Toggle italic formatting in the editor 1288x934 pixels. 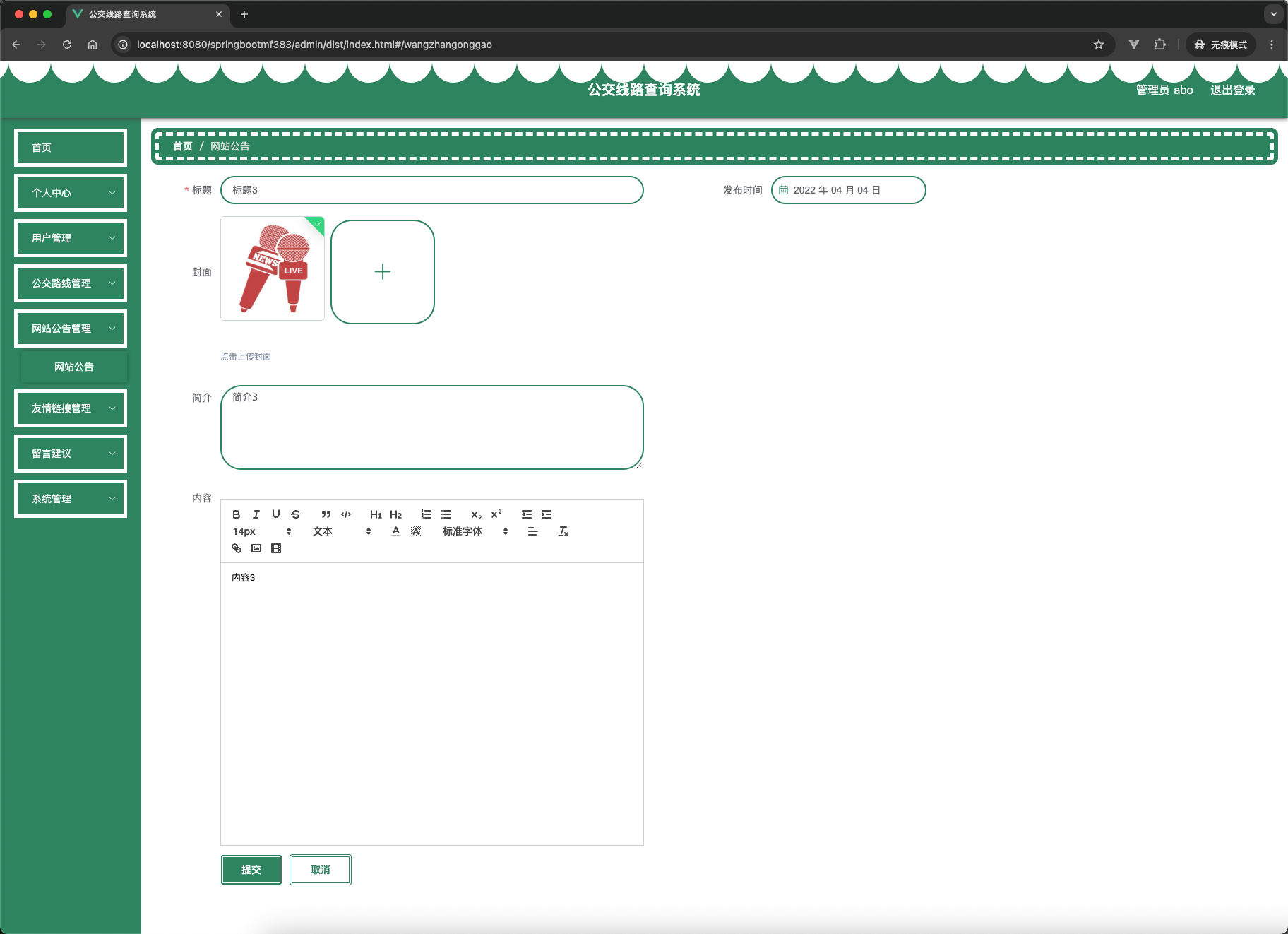coord(256,514)
